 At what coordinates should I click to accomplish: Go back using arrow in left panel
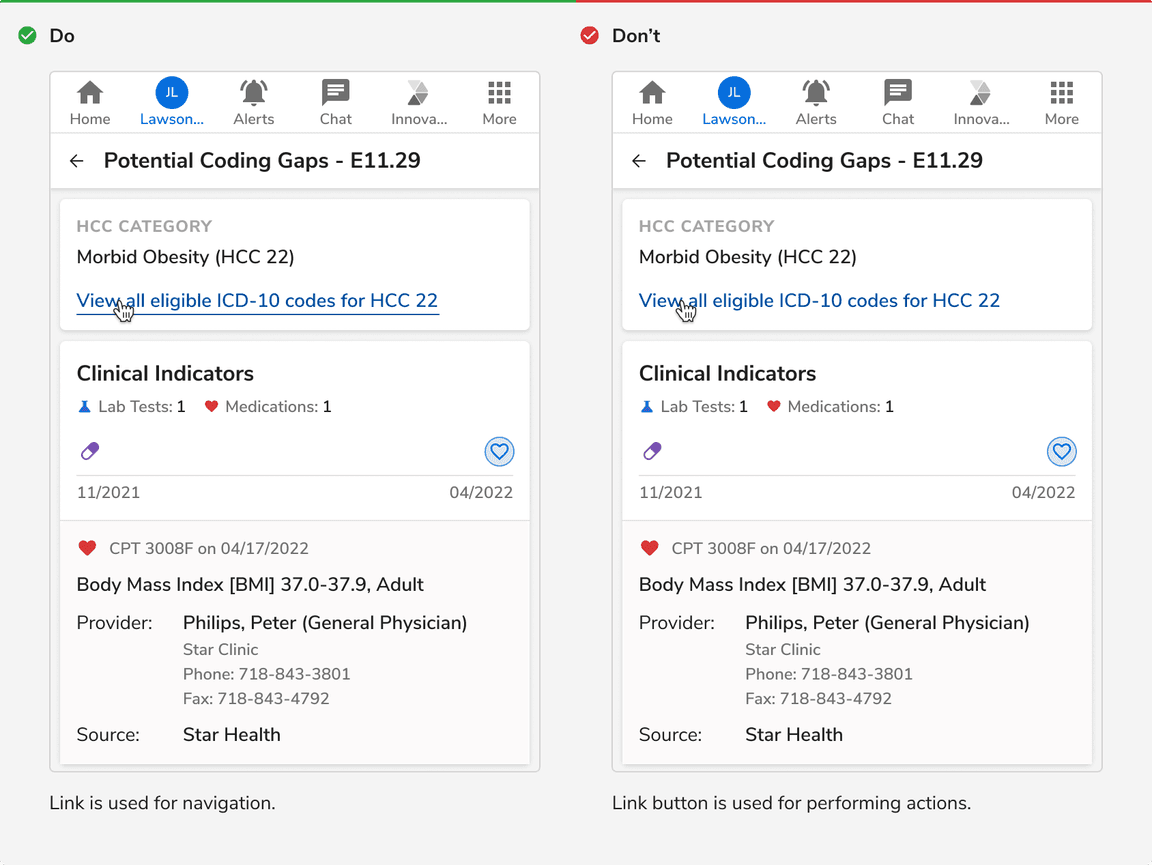[76, 161]
